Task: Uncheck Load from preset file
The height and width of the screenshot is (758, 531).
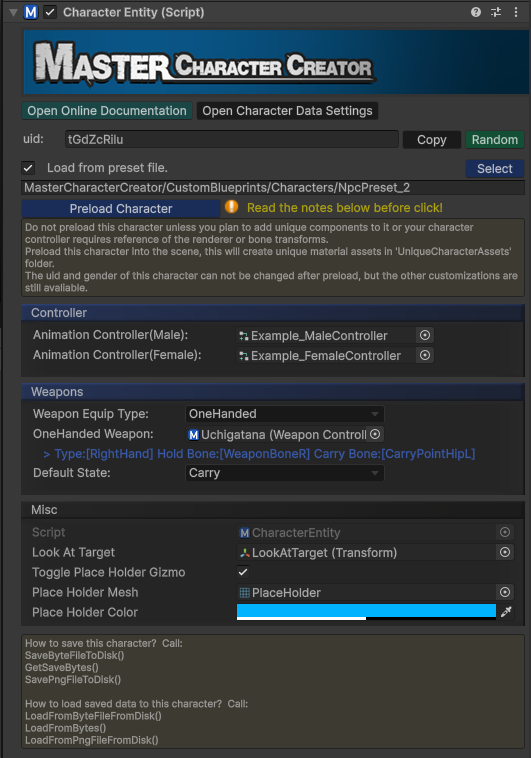Action: [28, 168]
